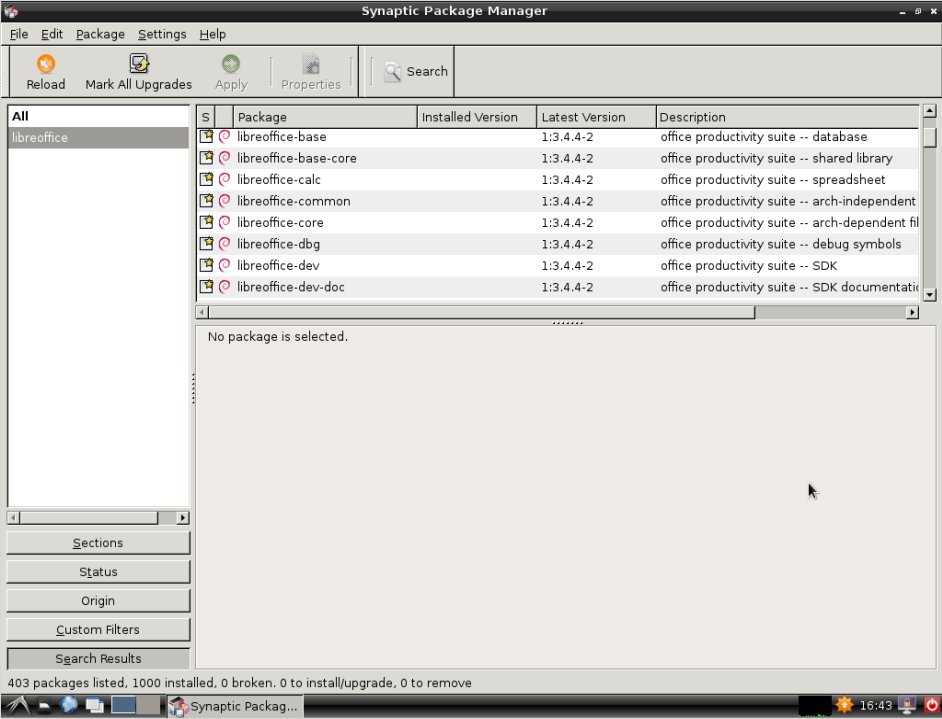Sort by the S status column header
942x719 pixels.
(x=205, y=117)
